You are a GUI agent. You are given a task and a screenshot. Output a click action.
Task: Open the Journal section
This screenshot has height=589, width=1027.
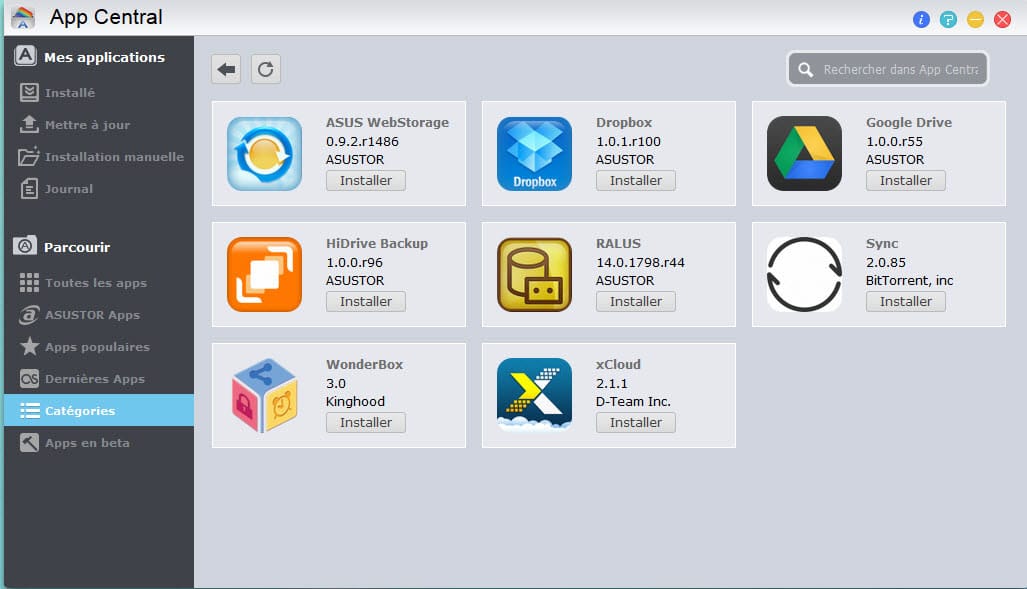pyautogui.click(x=99, y=189)
